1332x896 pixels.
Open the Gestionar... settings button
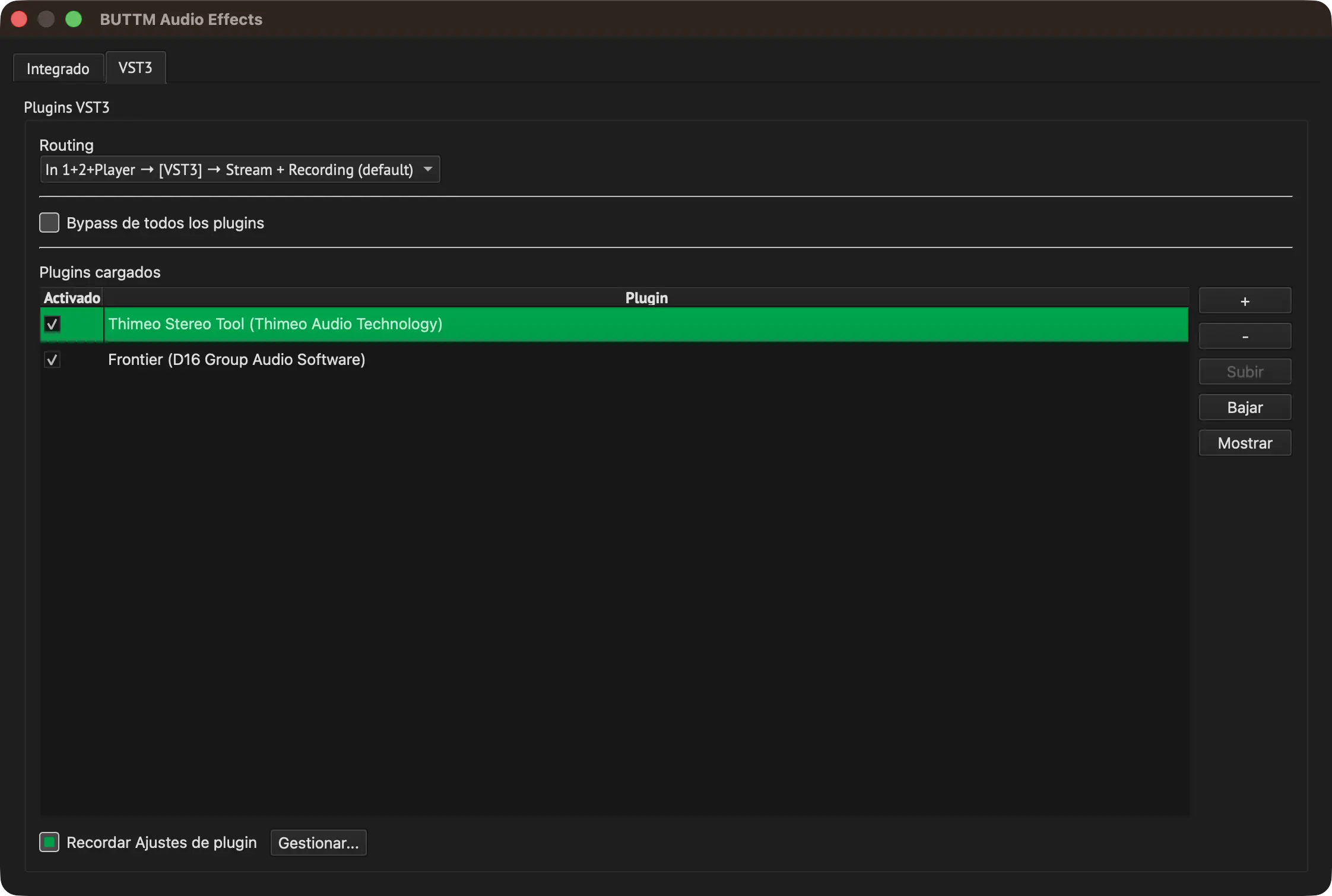(x=319, y=843)
